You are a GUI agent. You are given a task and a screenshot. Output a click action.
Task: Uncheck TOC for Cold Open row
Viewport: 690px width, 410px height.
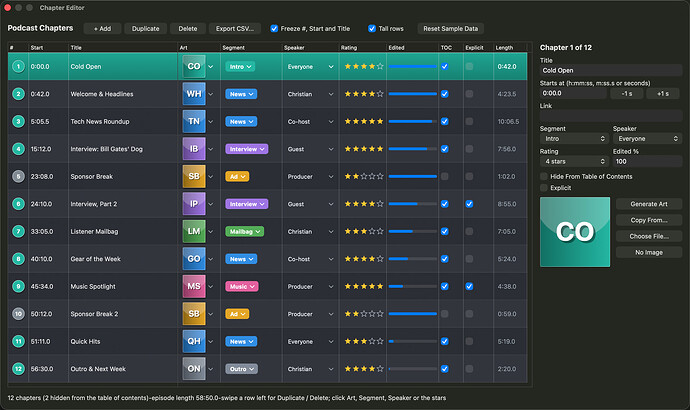pyautogui.click(x=444, y=66)
